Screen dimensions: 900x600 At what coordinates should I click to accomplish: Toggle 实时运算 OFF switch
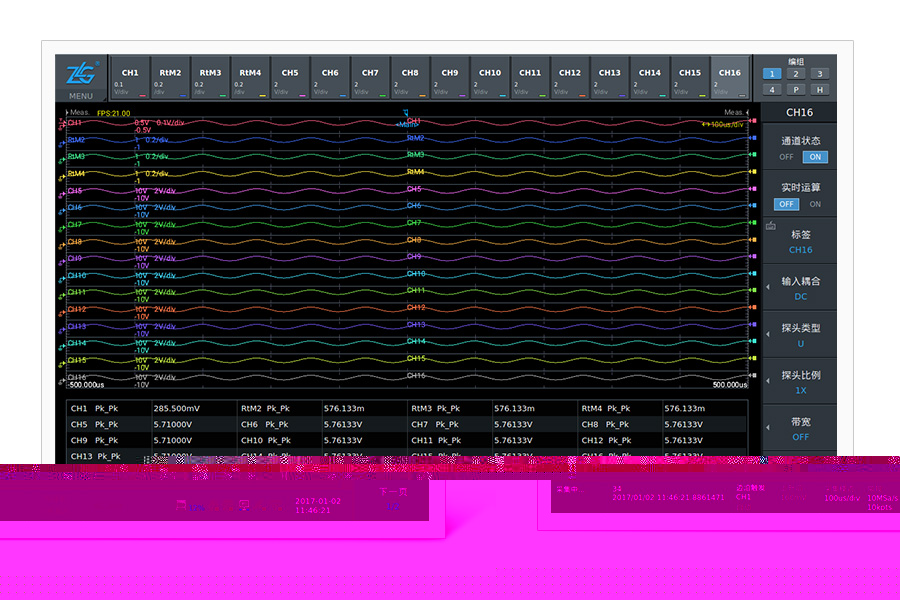point(787,204)
